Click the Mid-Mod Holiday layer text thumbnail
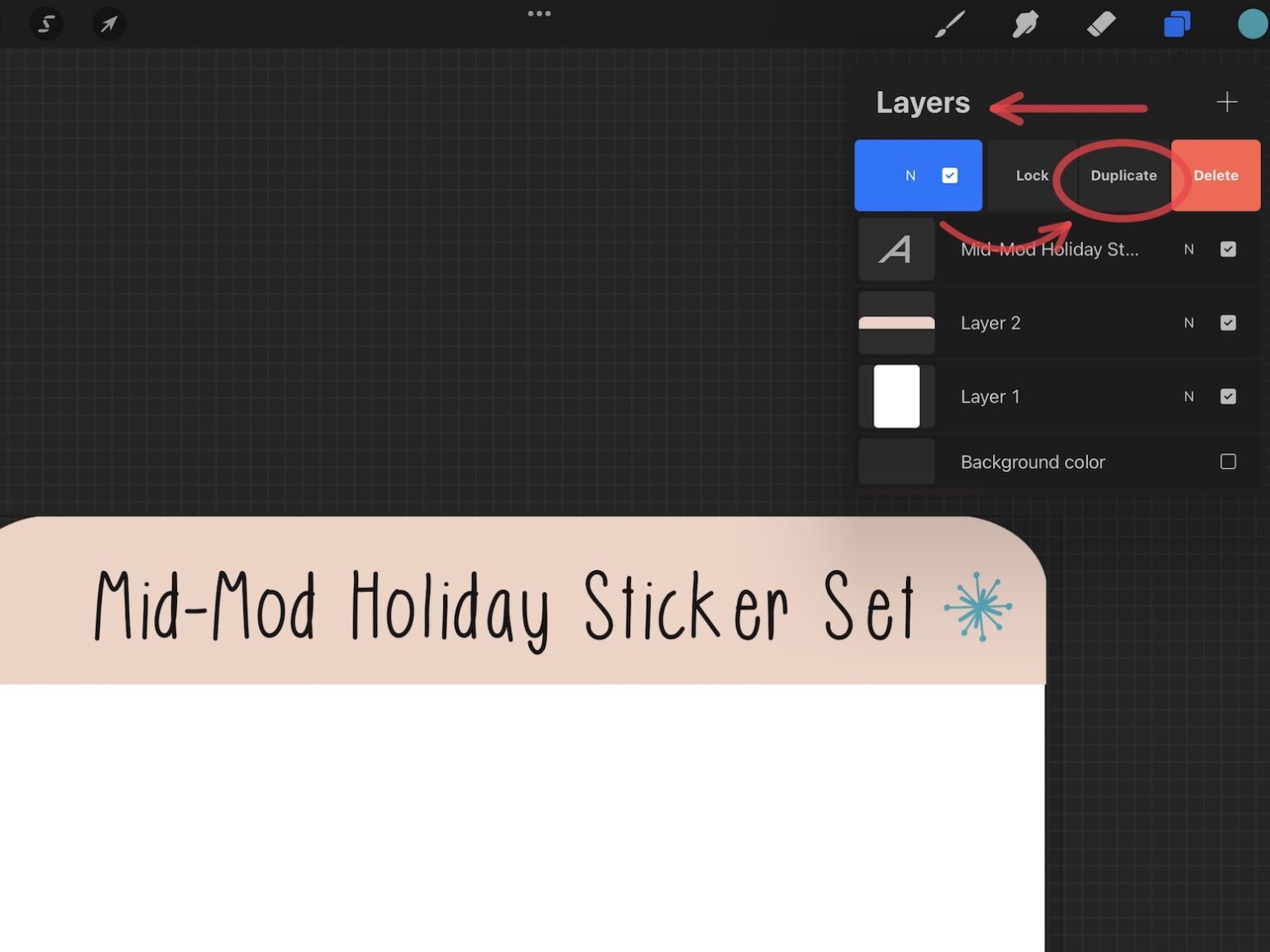The image size is (1270, 952). pyautogui.click(x=896, y=249)
